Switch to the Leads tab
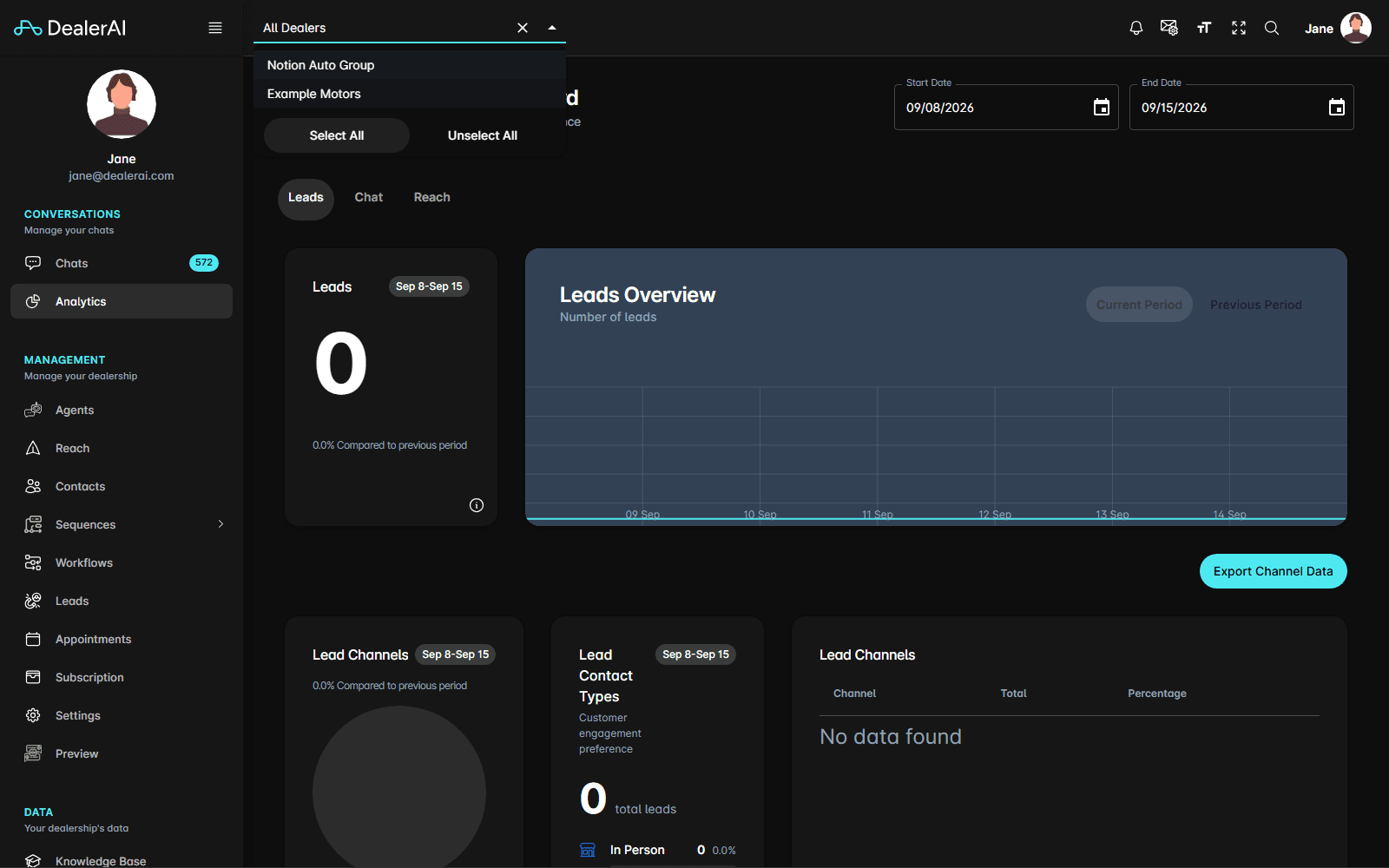The height and width of the screenshot is (868, 1389). [306, 198]
